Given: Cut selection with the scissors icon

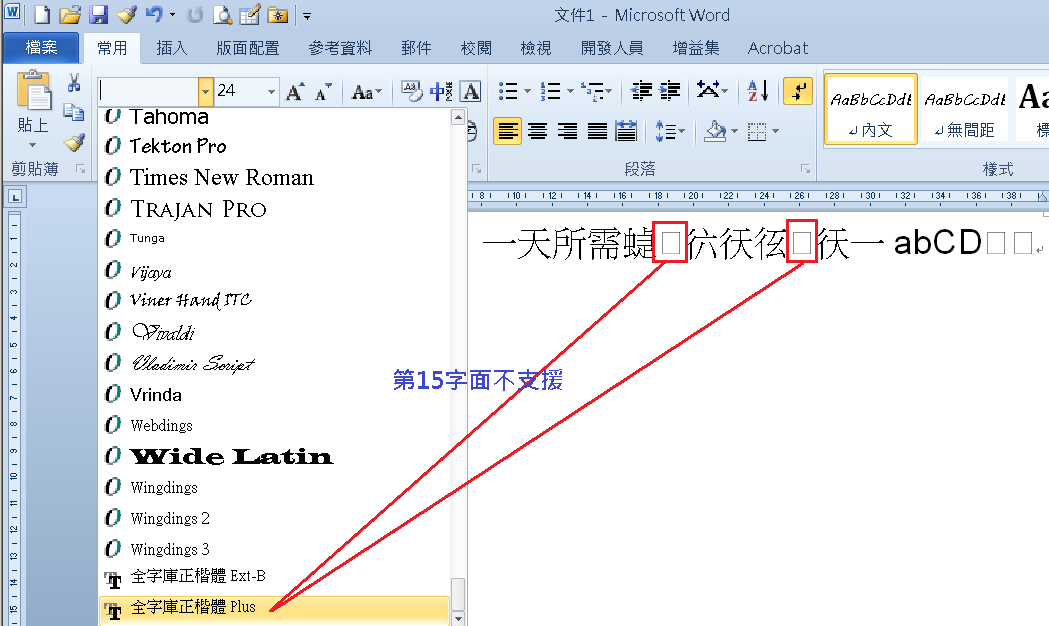Looking at the screenshot, I should [74, 83].
